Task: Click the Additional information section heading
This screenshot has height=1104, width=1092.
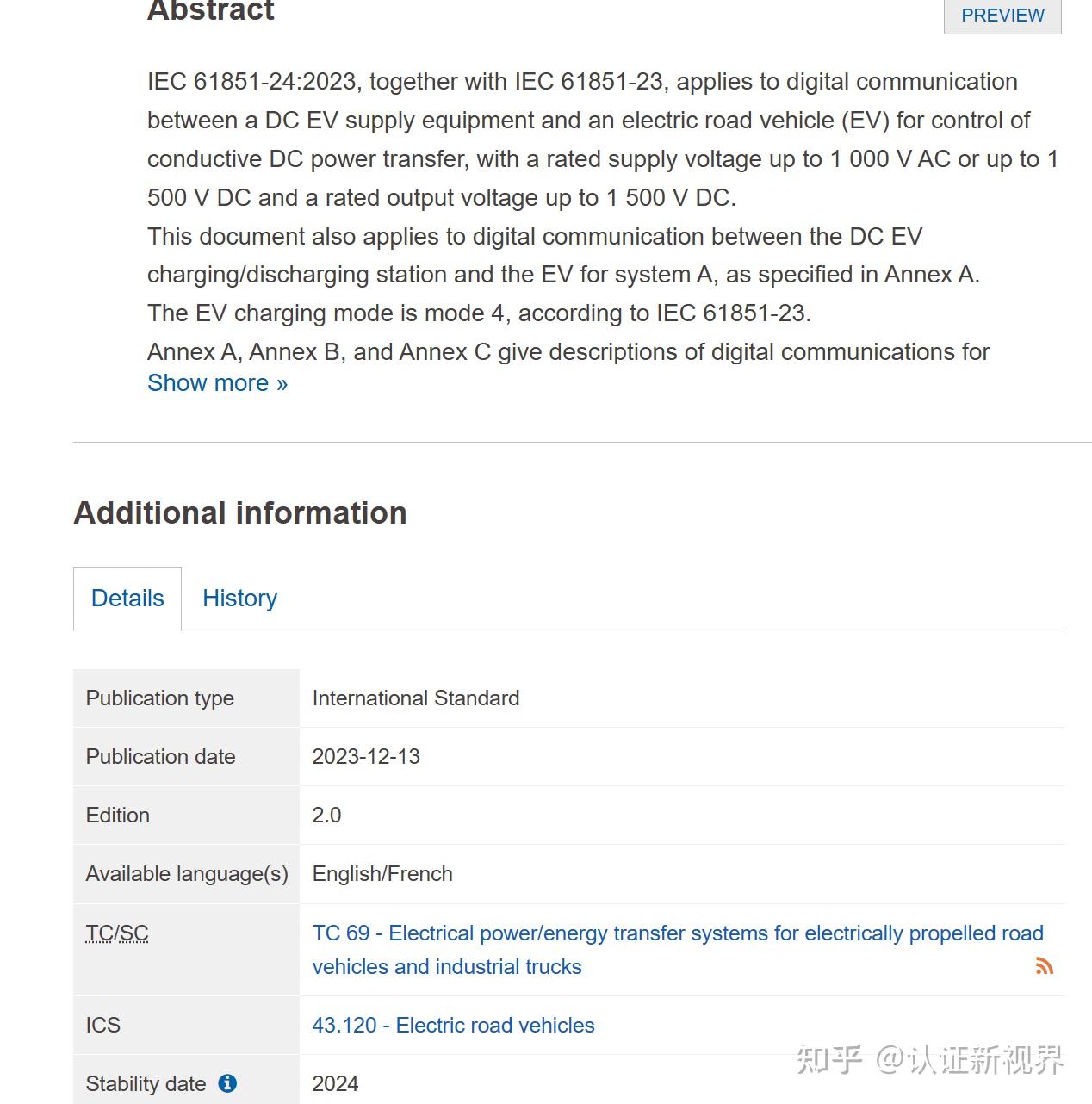Action: [240, 512]
